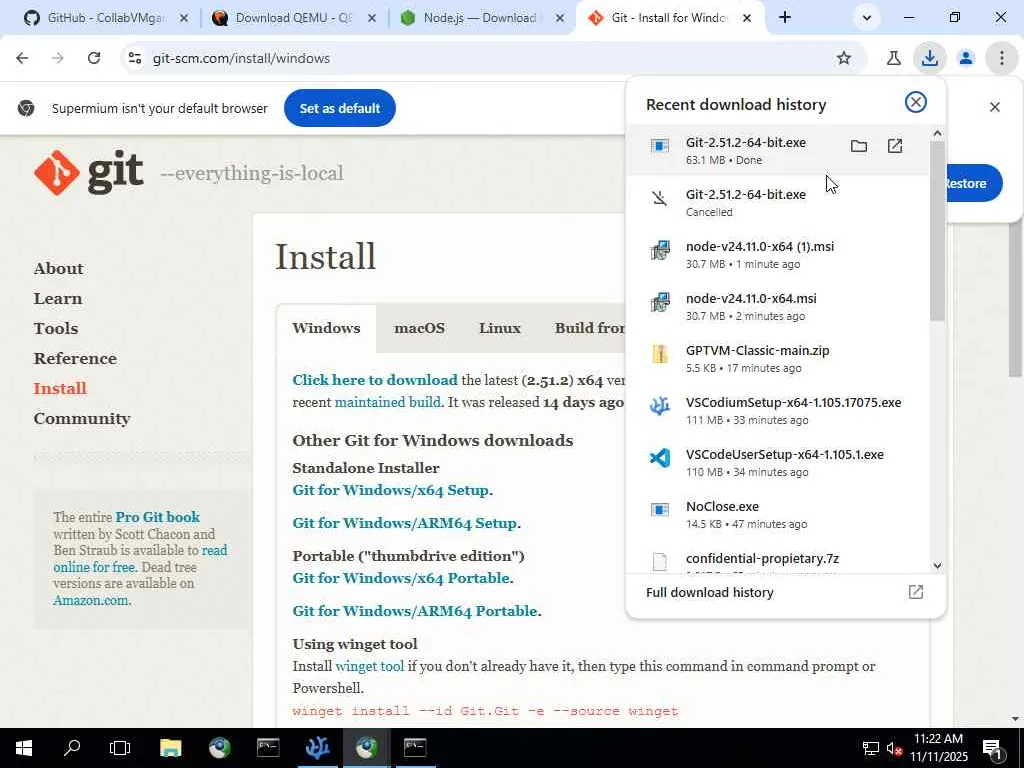Select the macOS install tab
The image size is (1024, 768).
point(419,328)
